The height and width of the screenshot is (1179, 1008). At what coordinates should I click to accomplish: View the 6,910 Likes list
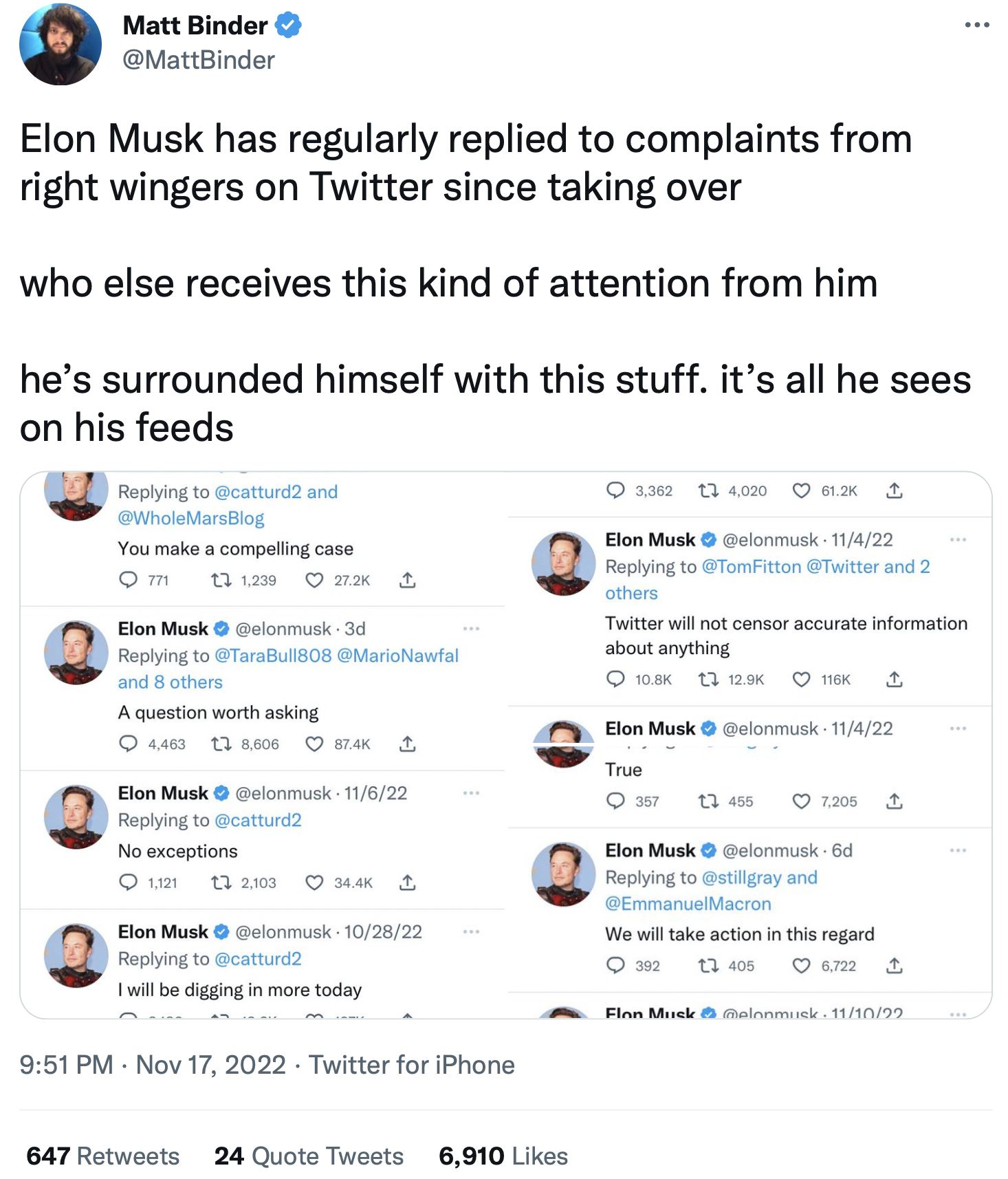click(x=503, y=1156)
